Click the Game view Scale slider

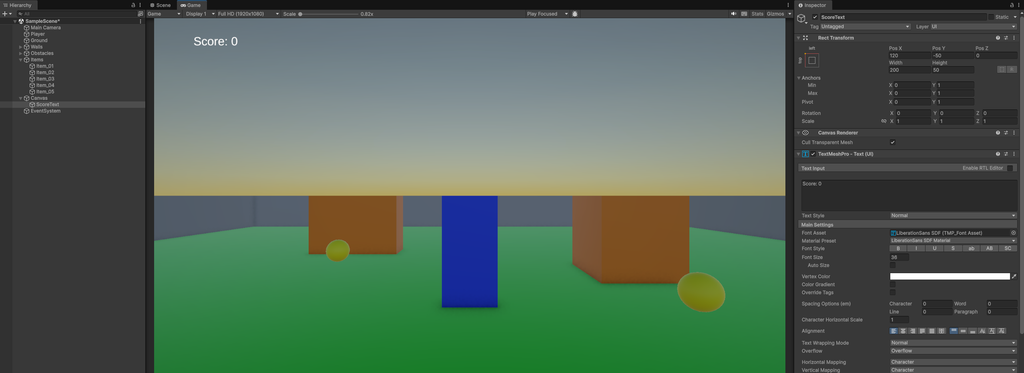pyautogui.click(x=328, y=14)
